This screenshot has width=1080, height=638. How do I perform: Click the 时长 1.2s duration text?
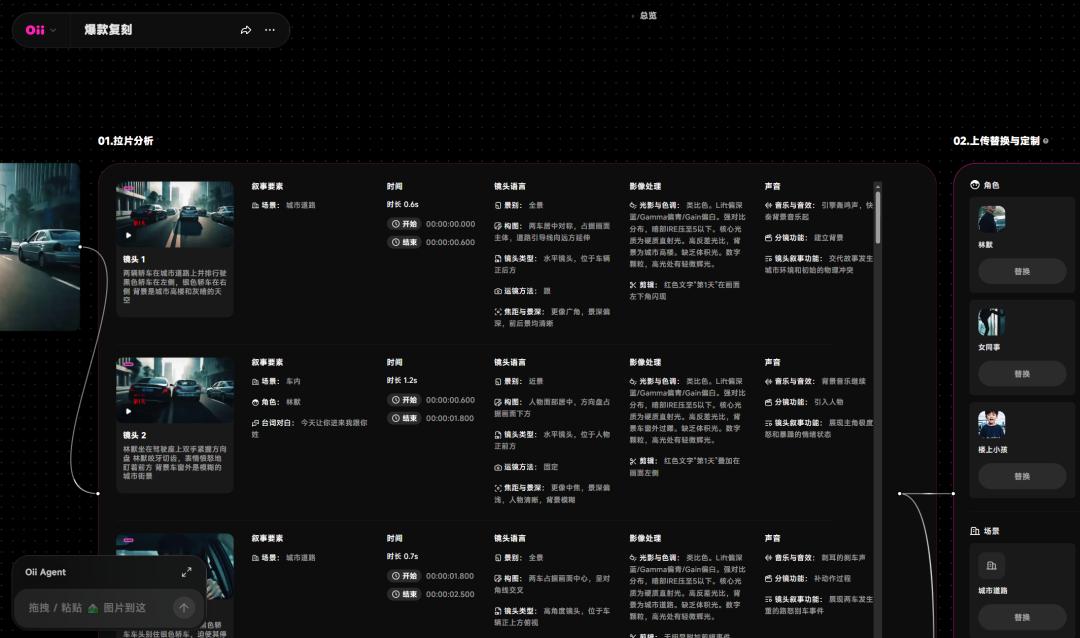click(402, 380)
